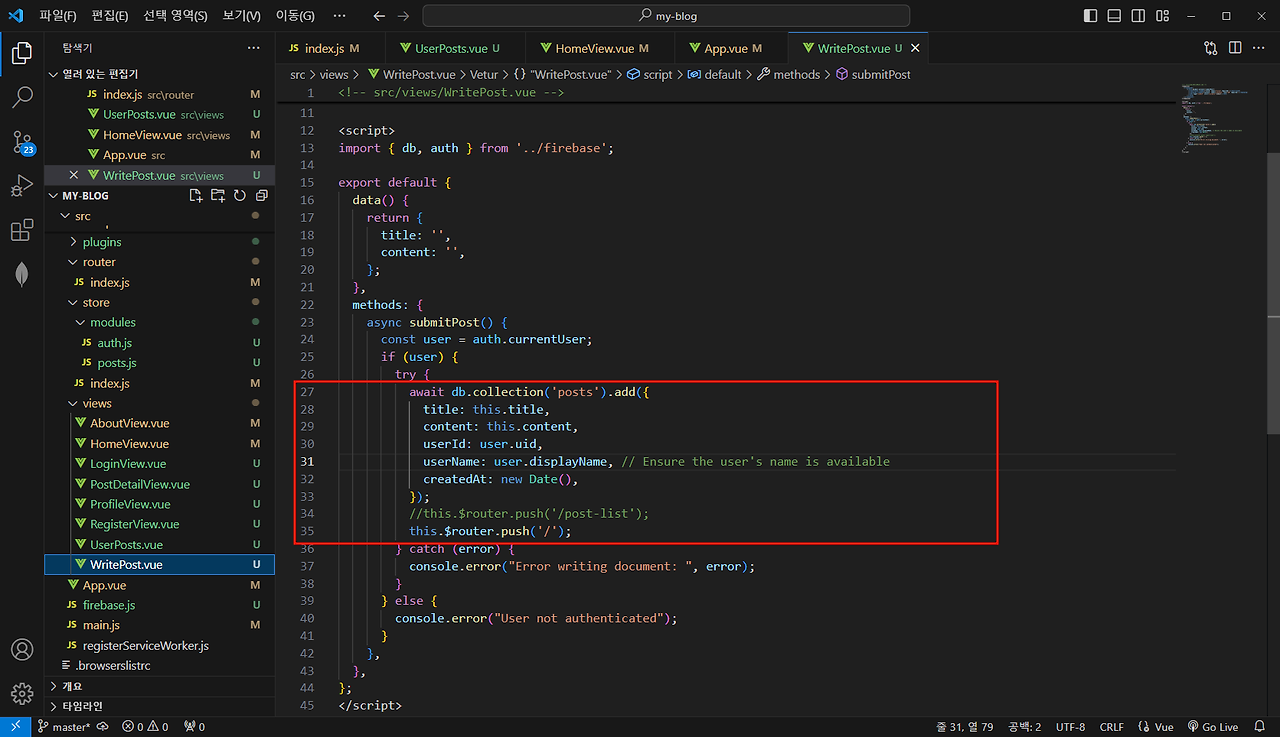The width and height of the screenshot is (1280, 737).
Task: Switch to the UserPosts.vue tab
Action: (x=455, y=48)
